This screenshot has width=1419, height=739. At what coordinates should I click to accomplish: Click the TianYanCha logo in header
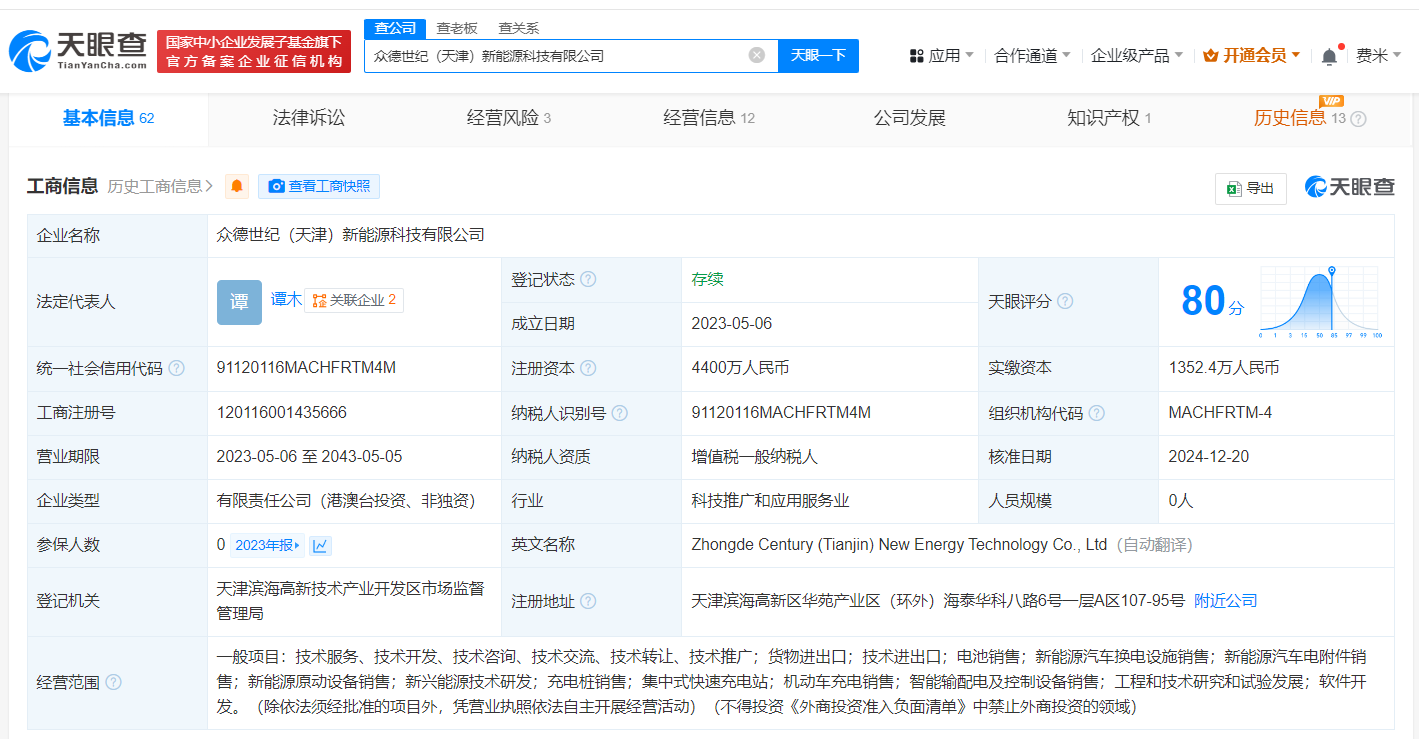click(x=78, y=50)
